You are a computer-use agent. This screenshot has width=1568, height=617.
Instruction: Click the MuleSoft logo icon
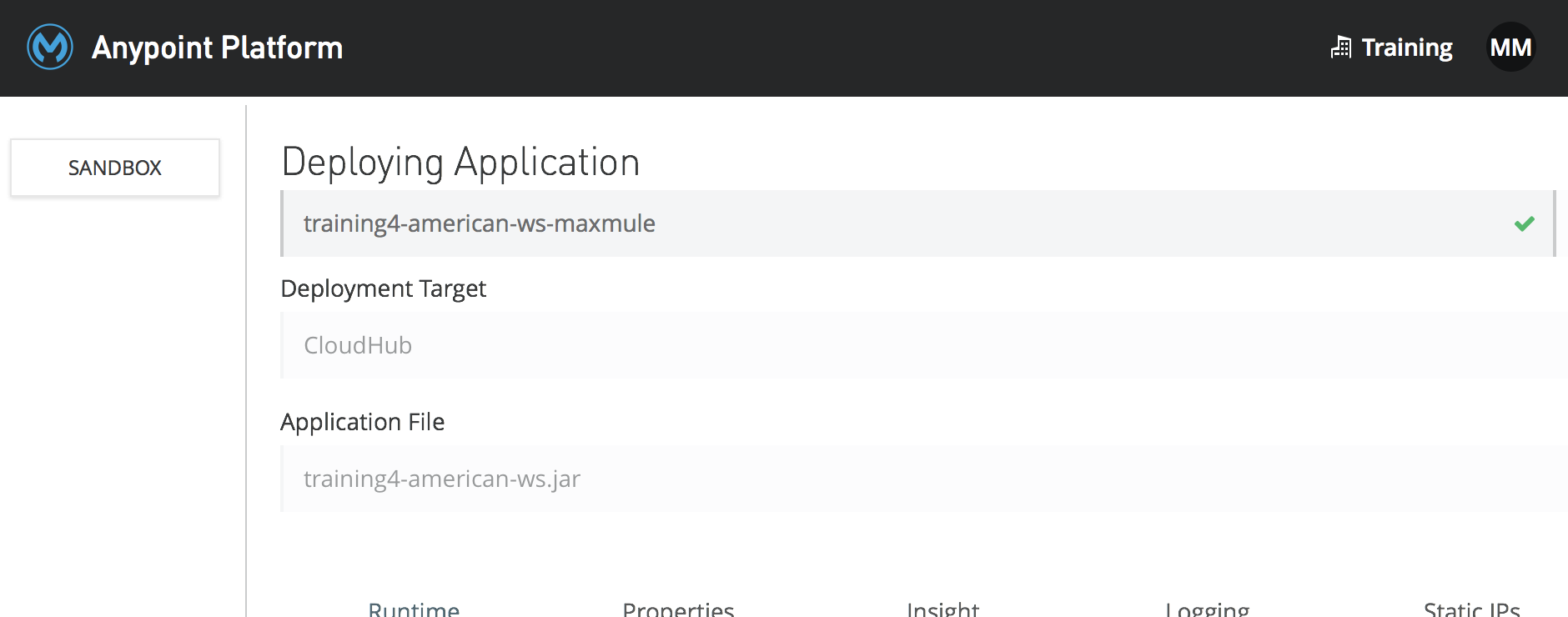pos(50,48)
